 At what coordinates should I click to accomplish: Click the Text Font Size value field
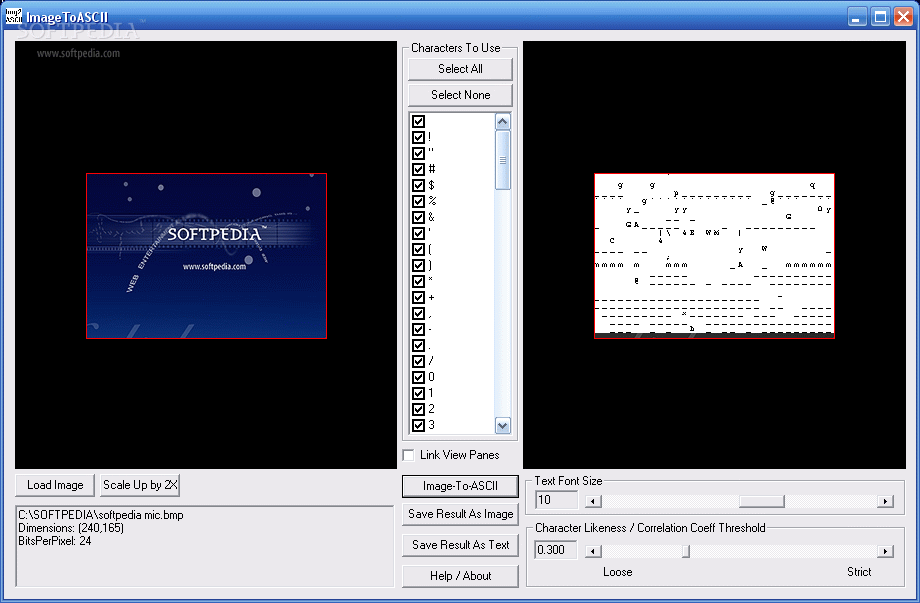556,500
